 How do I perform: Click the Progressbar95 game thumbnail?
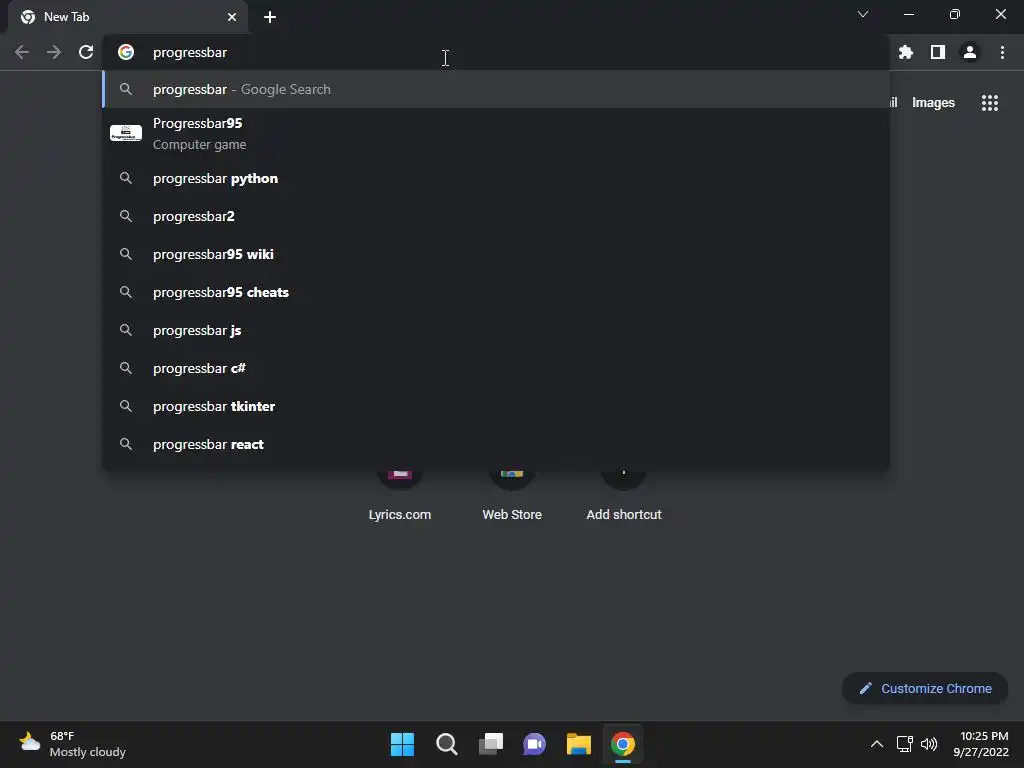(126, 133)
